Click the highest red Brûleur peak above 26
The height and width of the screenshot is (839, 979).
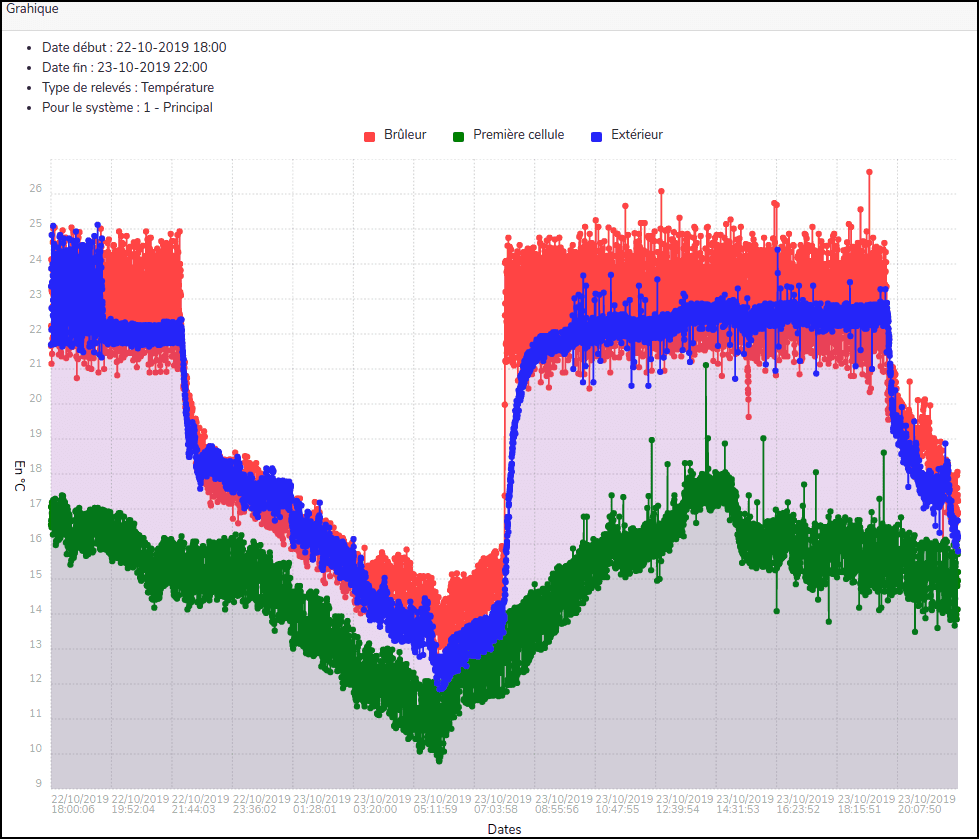click(869, 172)
